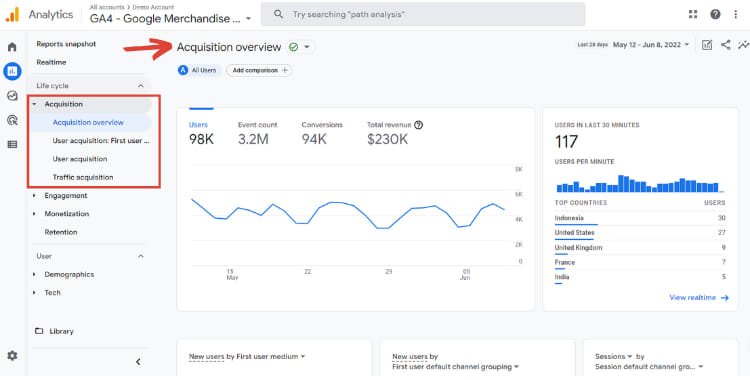Open Session default channel grouping dropdown
This screenshot has width=750, height=380.
pyautogui.click(x=650, y=367)
